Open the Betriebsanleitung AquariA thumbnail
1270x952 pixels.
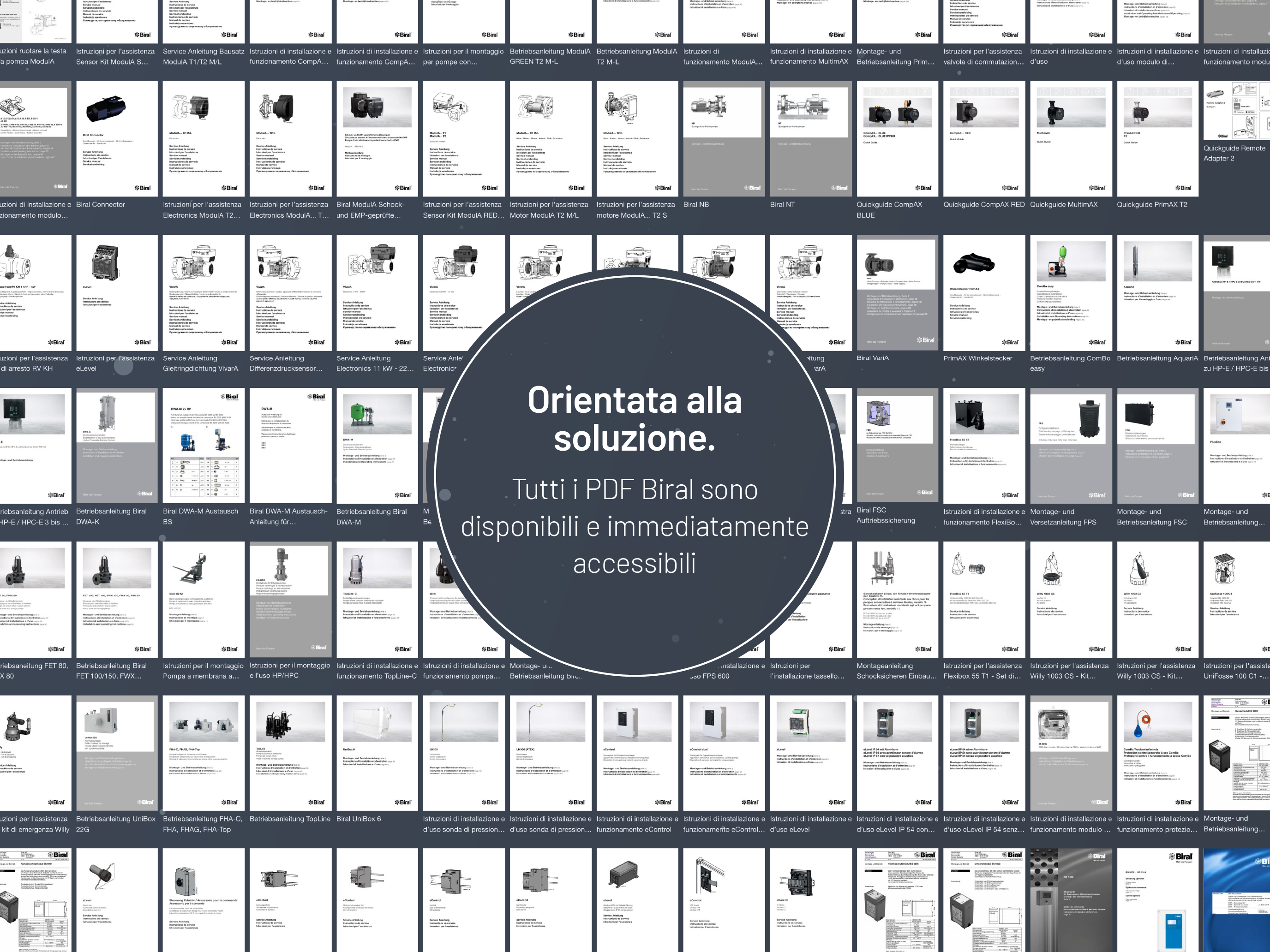(1157, 292)
